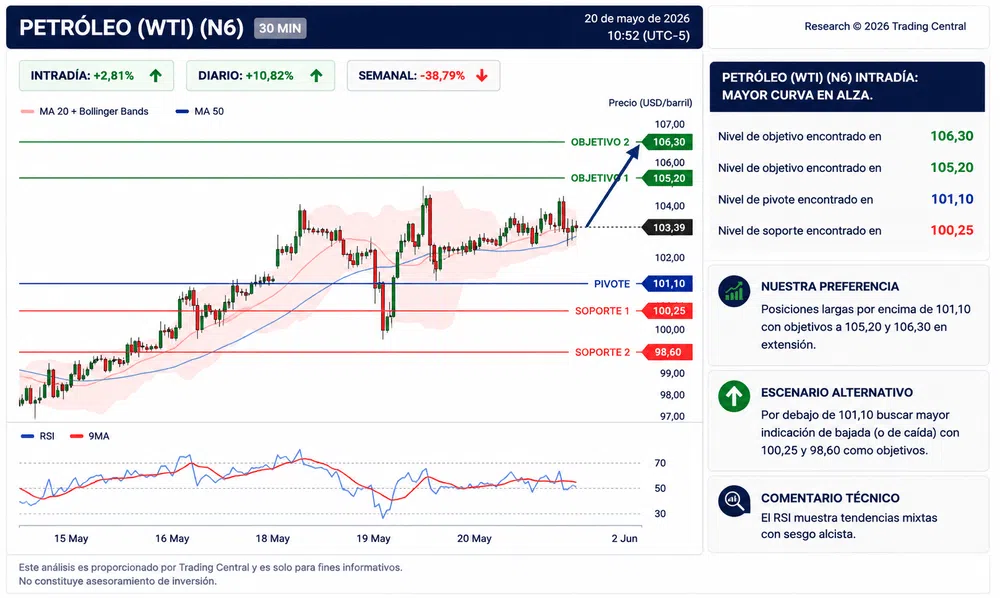Screen dimensions: 1000x598
Task: Click the 102,00 price axis label
Action: (670, 258)
